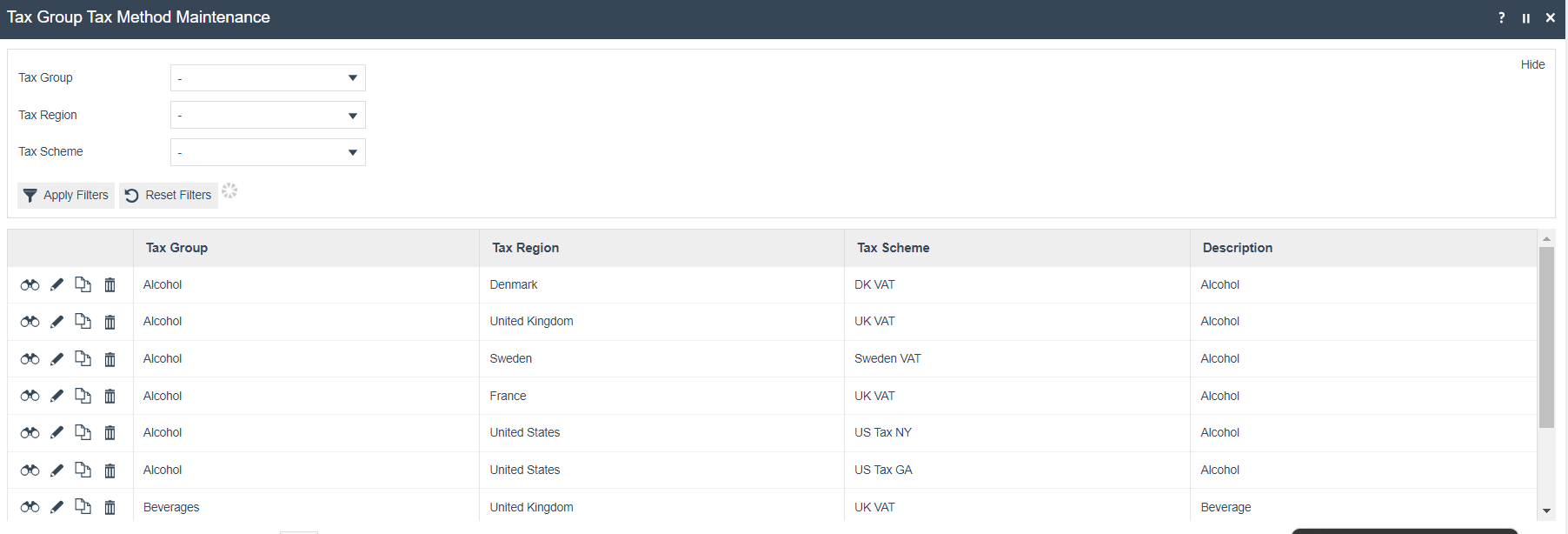This screenshot has width=1568, height=534.
Task: Open the Tax Scheme dropdown
Action: [268, 152]
